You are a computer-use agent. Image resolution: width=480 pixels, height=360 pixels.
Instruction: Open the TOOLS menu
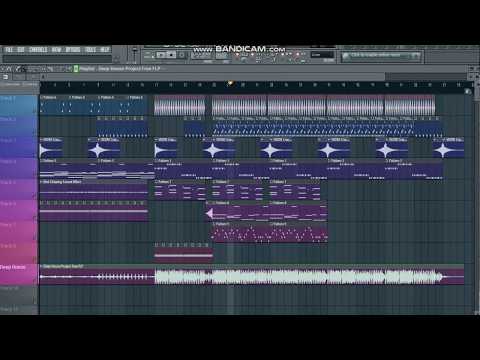coord(90,50)
